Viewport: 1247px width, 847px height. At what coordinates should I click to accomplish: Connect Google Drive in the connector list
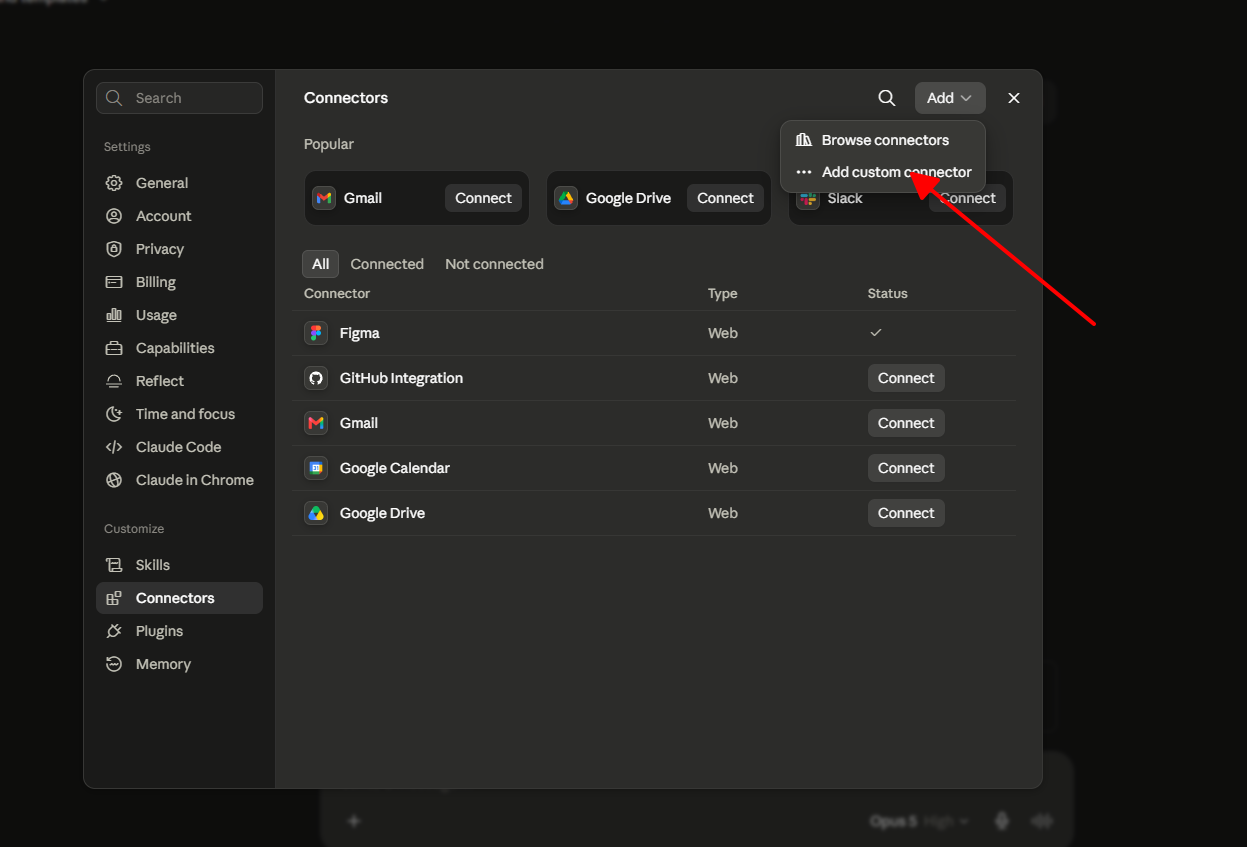point(906,513)
